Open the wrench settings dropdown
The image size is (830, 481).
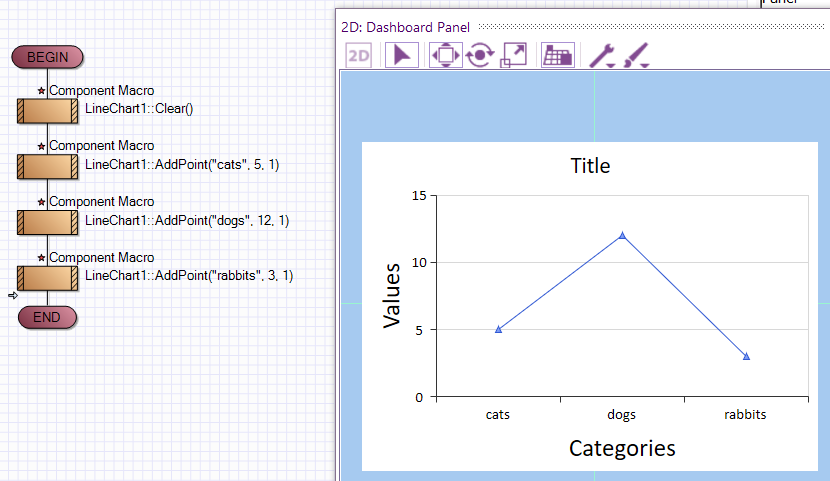coord(601,56)
